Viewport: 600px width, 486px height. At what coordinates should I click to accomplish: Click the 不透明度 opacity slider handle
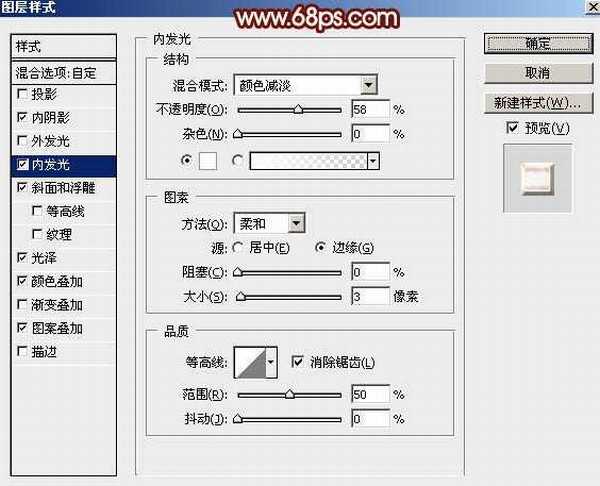click(x=298, y=110)
